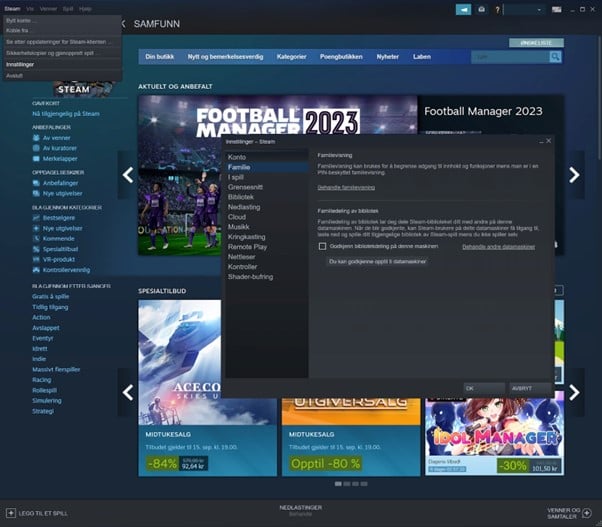602x527 pixels.
Task: Show previous featured game arrow
Action: pyautogui.click(x=128, y=175)
